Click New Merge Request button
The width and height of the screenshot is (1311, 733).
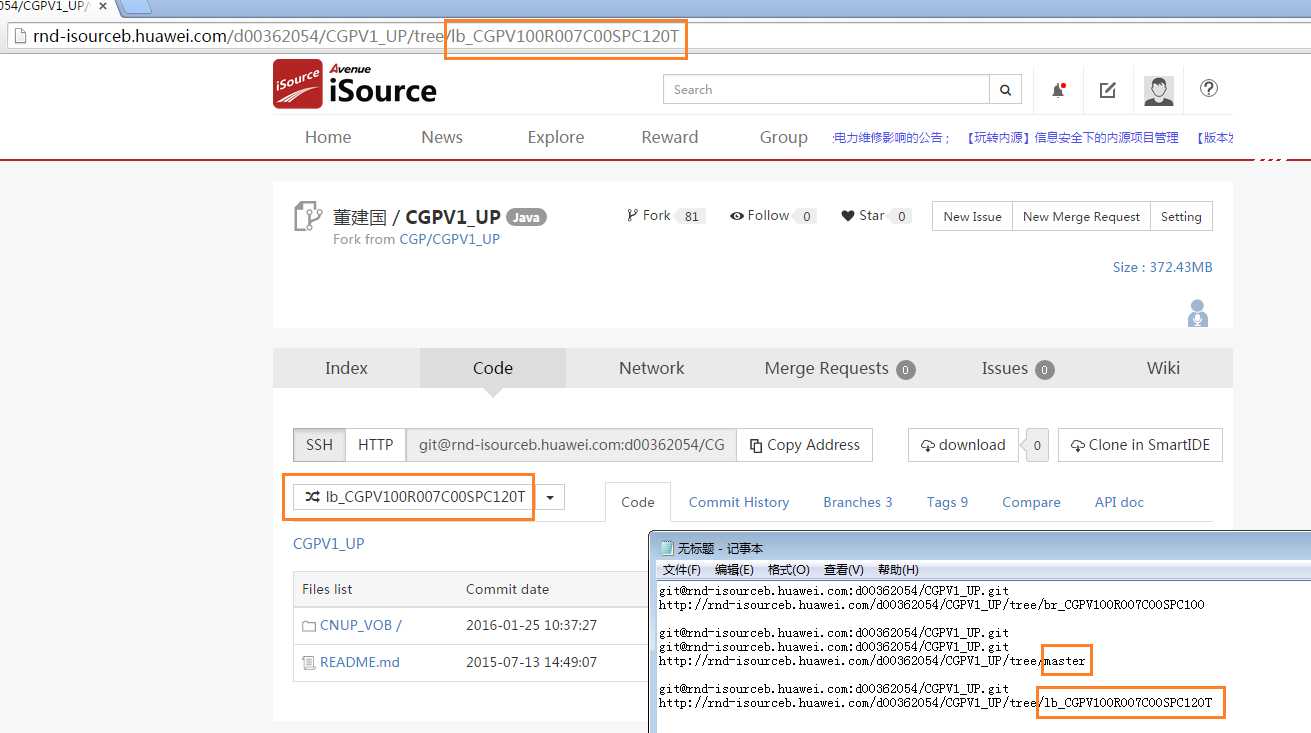[1081, 216]
